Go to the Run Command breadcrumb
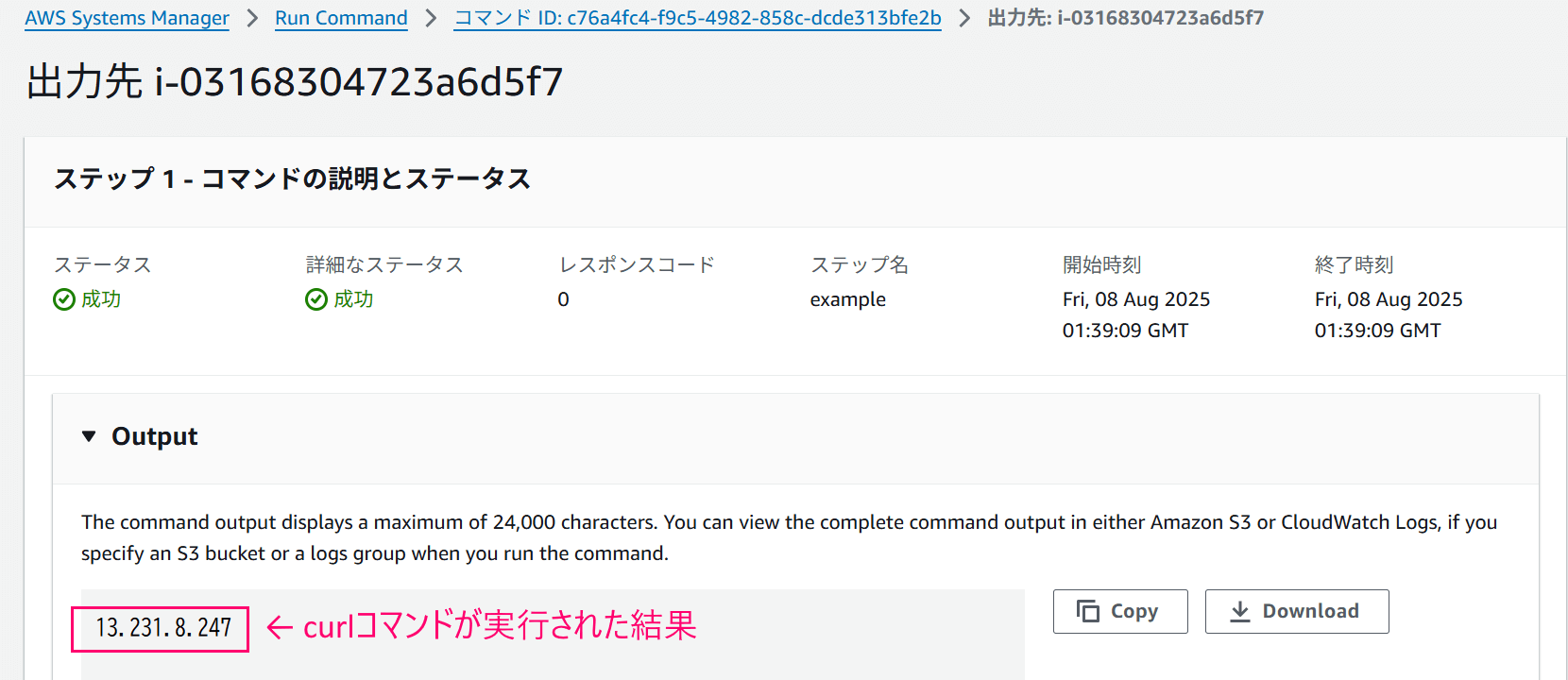1568x680 pixels. coord(341,18)
